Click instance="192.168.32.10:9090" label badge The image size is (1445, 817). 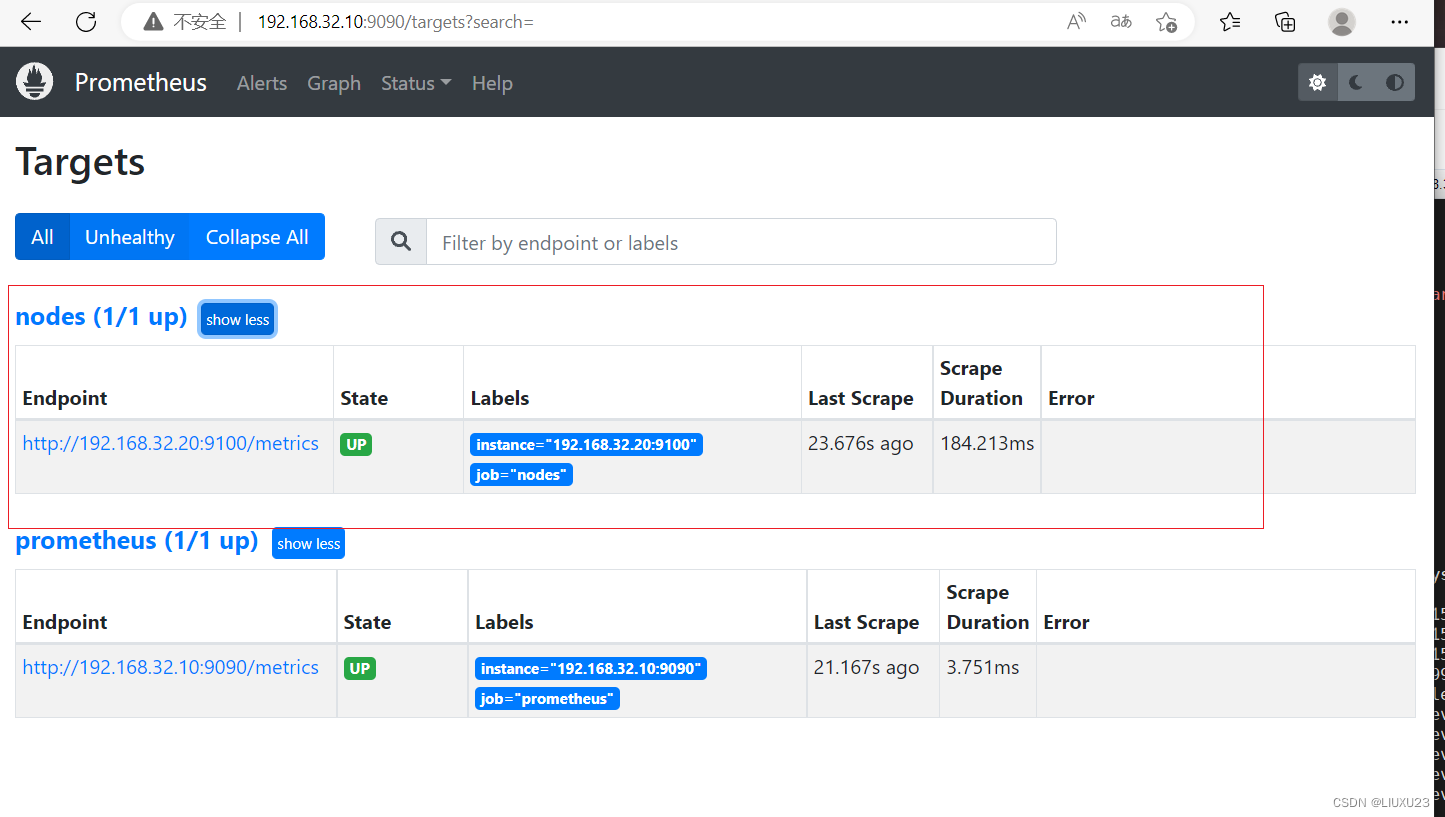591,669
